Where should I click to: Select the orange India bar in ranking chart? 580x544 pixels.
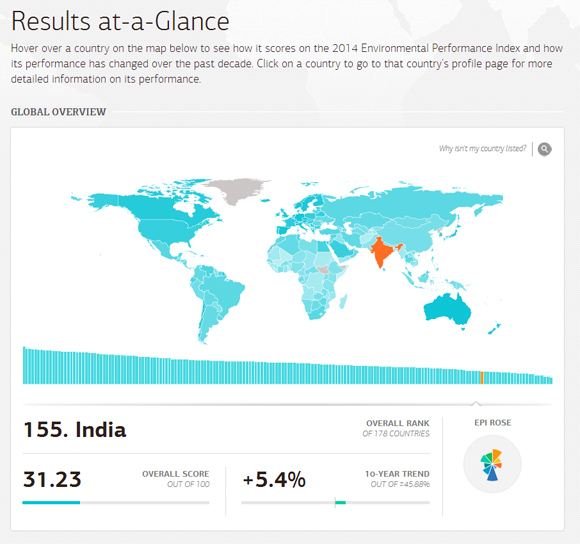(x=482, y=378)
